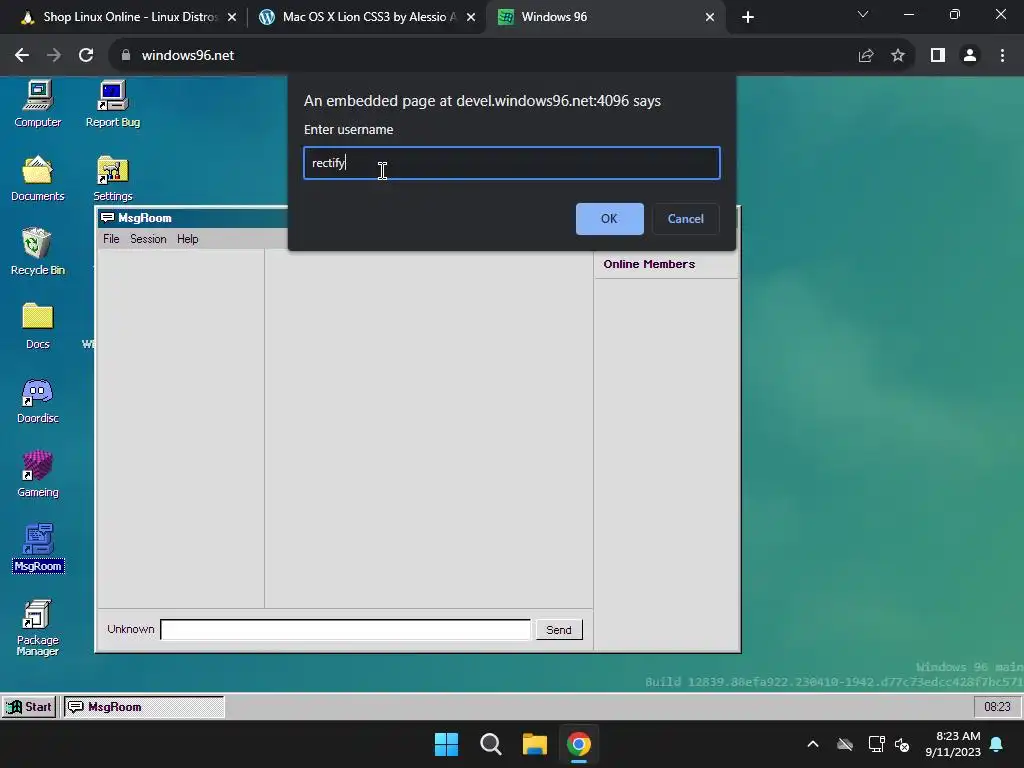Click the OneDrive cloud tray icon
The image size is (1024, 768).
pyautogui.click(x=845, y=744)
